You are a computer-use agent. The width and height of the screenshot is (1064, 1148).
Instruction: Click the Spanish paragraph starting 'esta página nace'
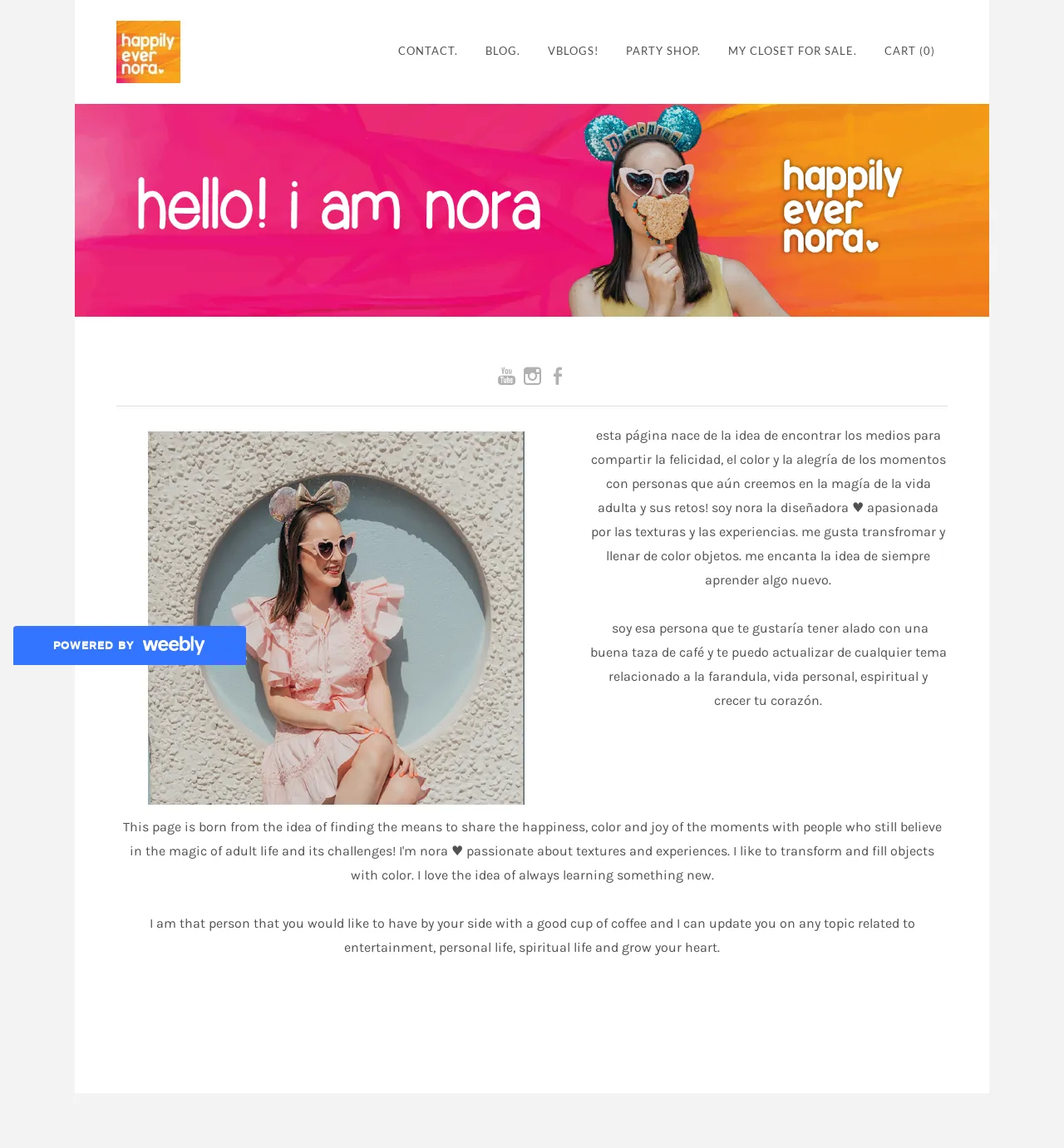(768, 507)
